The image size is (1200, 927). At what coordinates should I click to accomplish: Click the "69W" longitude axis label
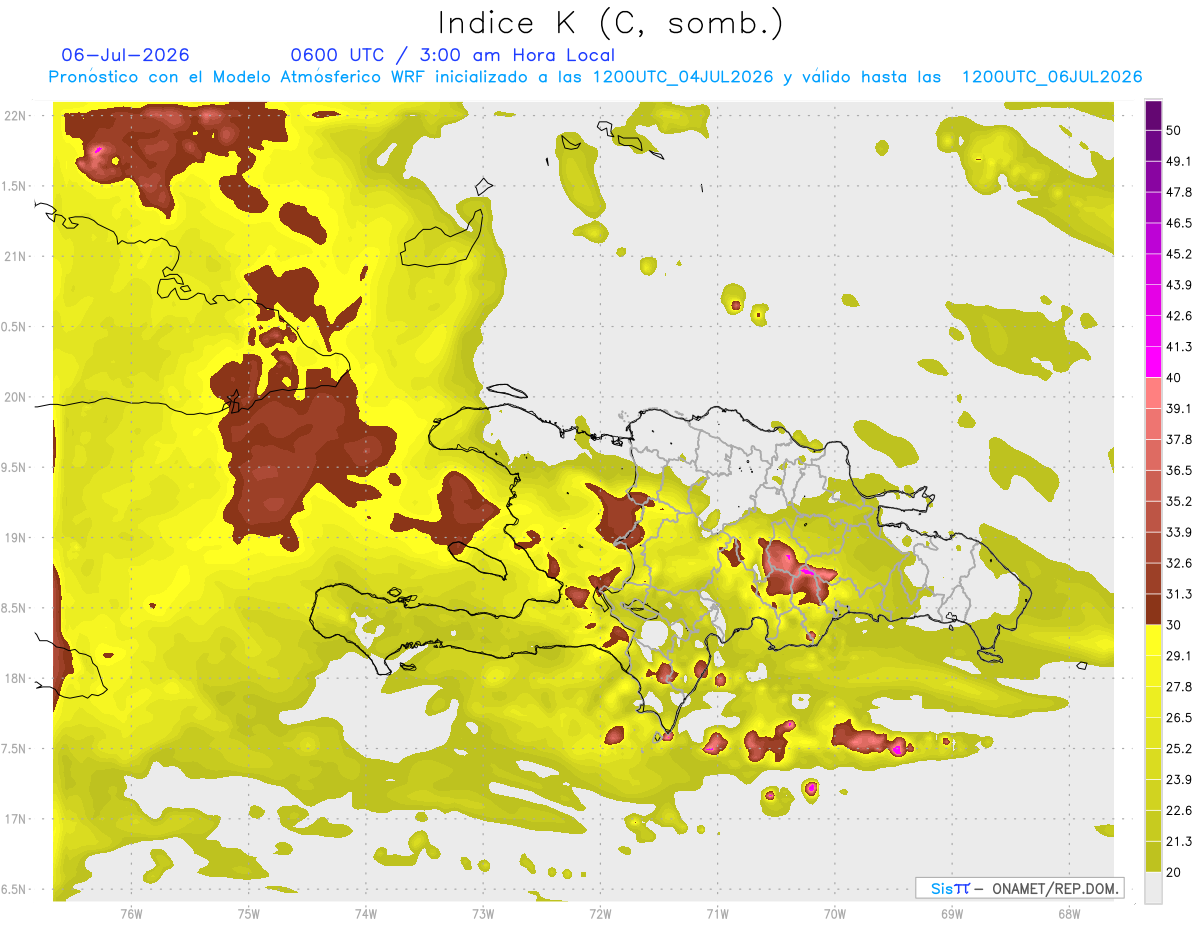[951, 913]
